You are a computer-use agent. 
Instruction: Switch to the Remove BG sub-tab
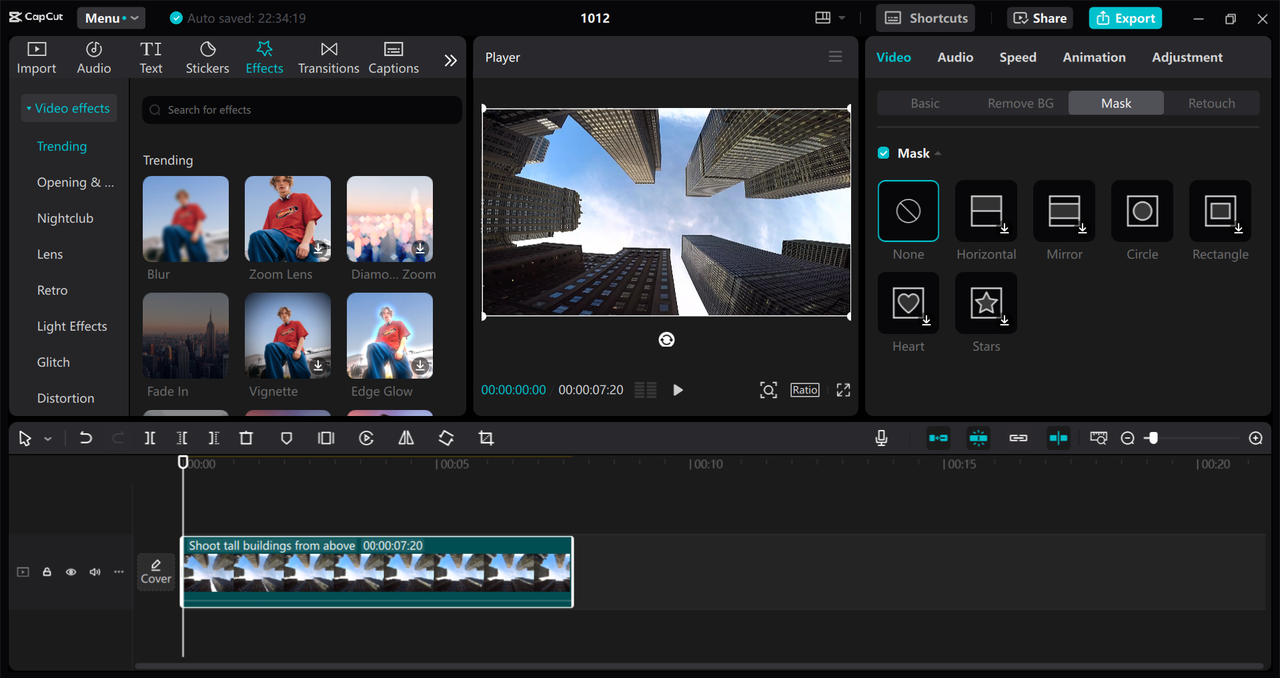tap(1020, 103)
